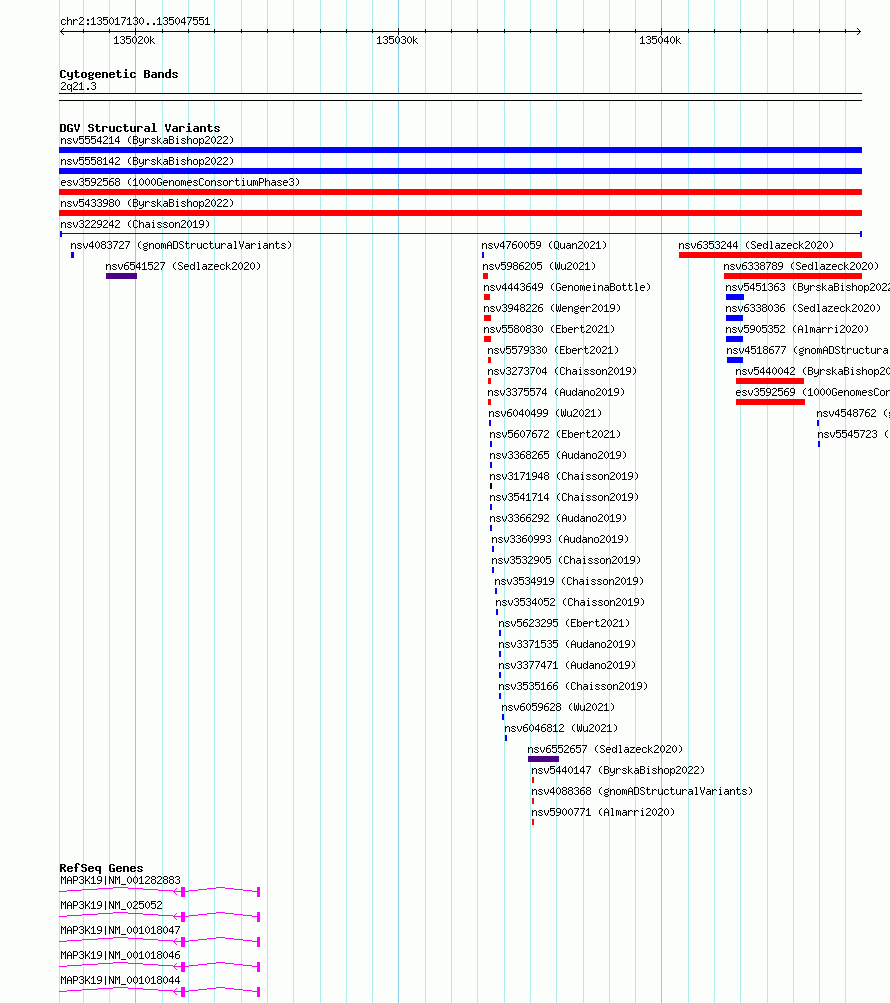Click the chr2:135017130..135047551 coordinates text
Screen dimensions: 890x1003
135,21
